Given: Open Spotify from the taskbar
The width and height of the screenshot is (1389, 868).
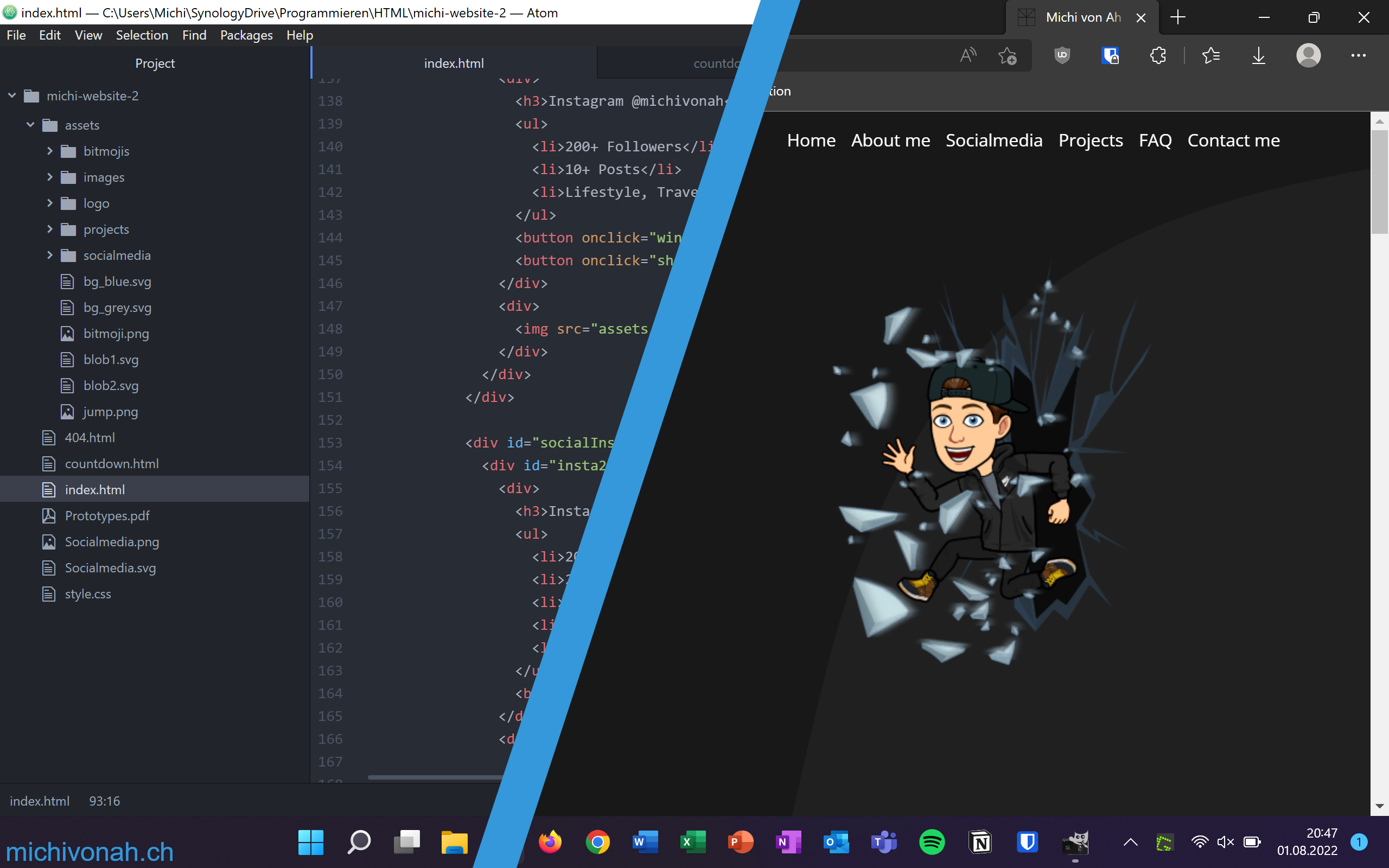Looking at the screenshot, I should pyautogui.click(x=932, y=842).
